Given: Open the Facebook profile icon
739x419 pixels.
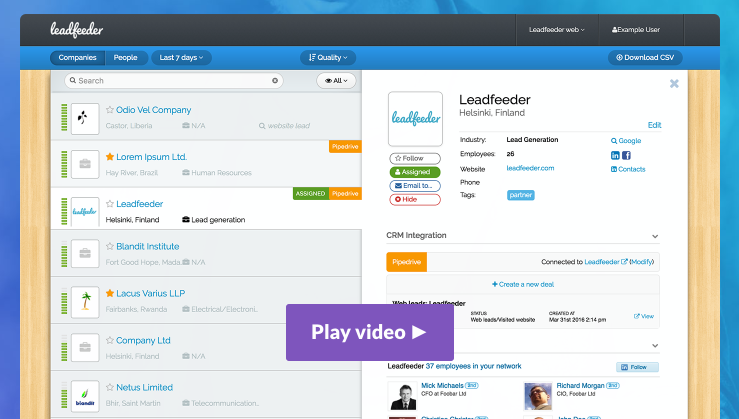Looking at the screenshot, I should [x=626, y=155].
